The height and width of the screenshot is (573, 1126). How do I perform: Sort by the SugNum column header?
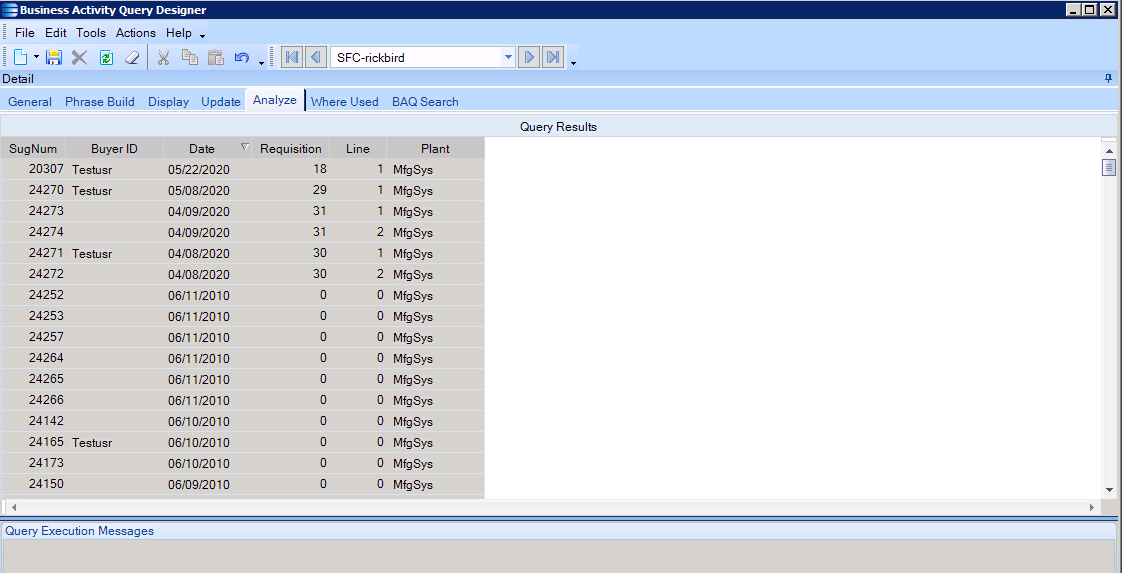pos(33,149)
